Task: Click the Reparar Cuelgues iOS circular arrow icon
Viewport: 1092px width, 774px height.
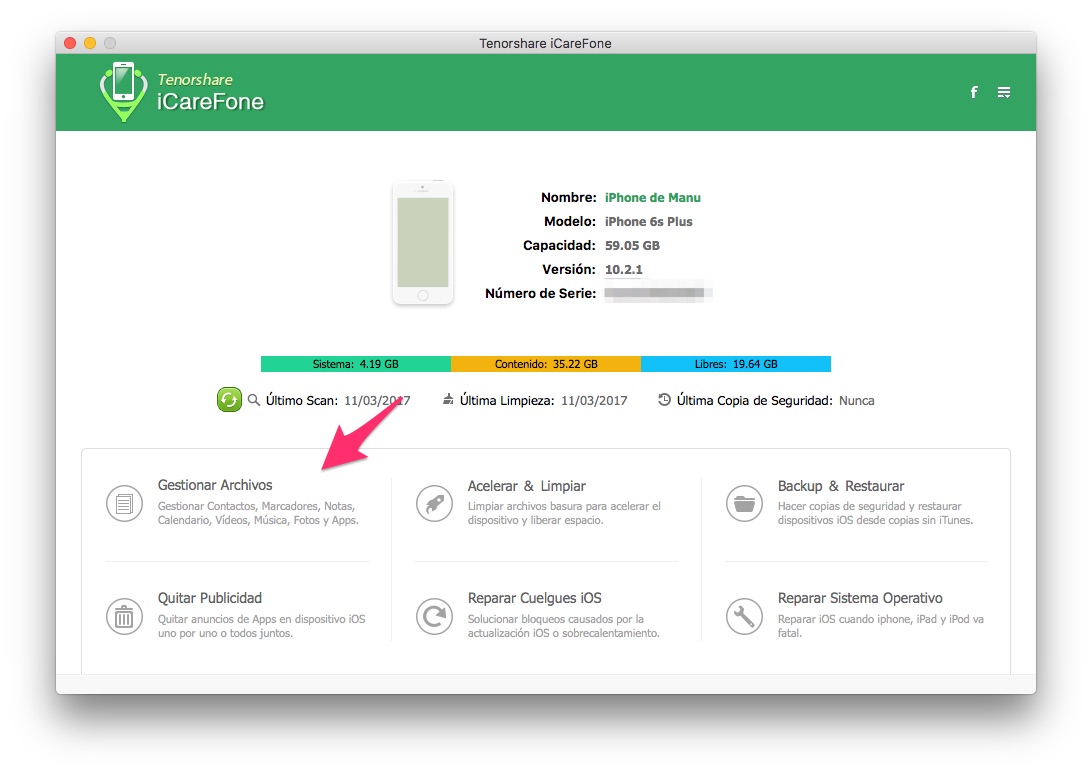Action: click(x=435, y=616)
